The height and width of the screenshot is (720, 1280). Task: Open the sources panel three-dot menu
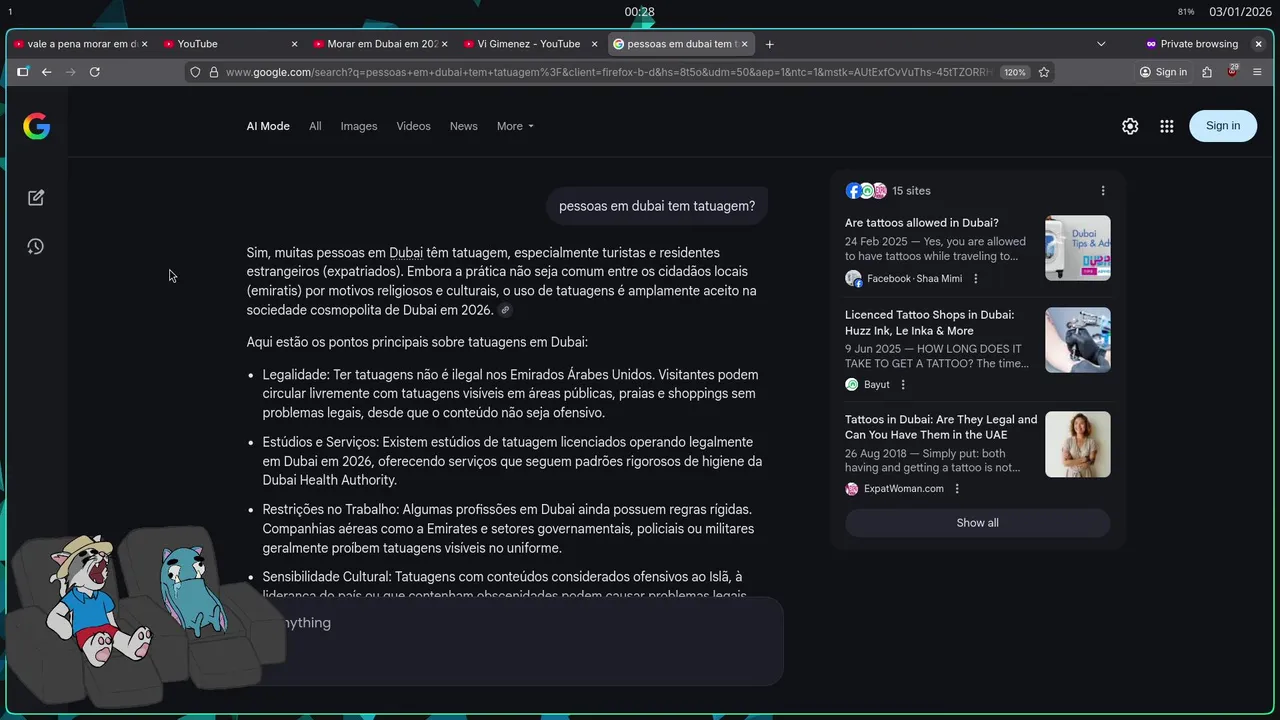point(1103,191)
